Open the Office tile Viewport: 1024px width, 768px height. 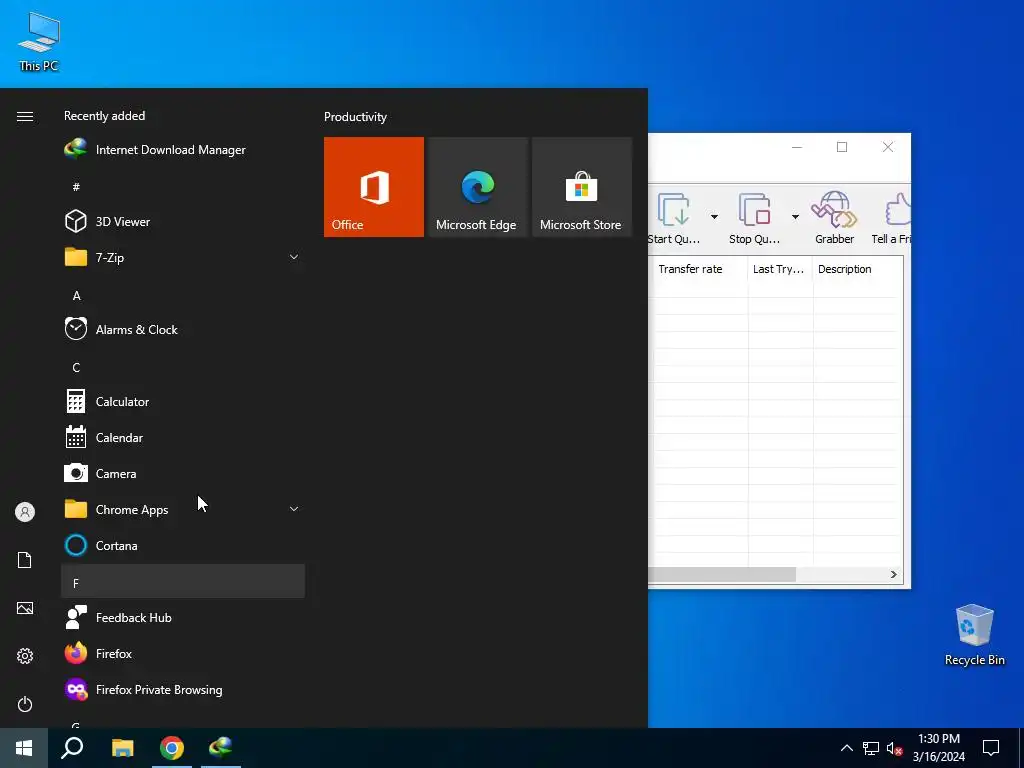[374, 187]
